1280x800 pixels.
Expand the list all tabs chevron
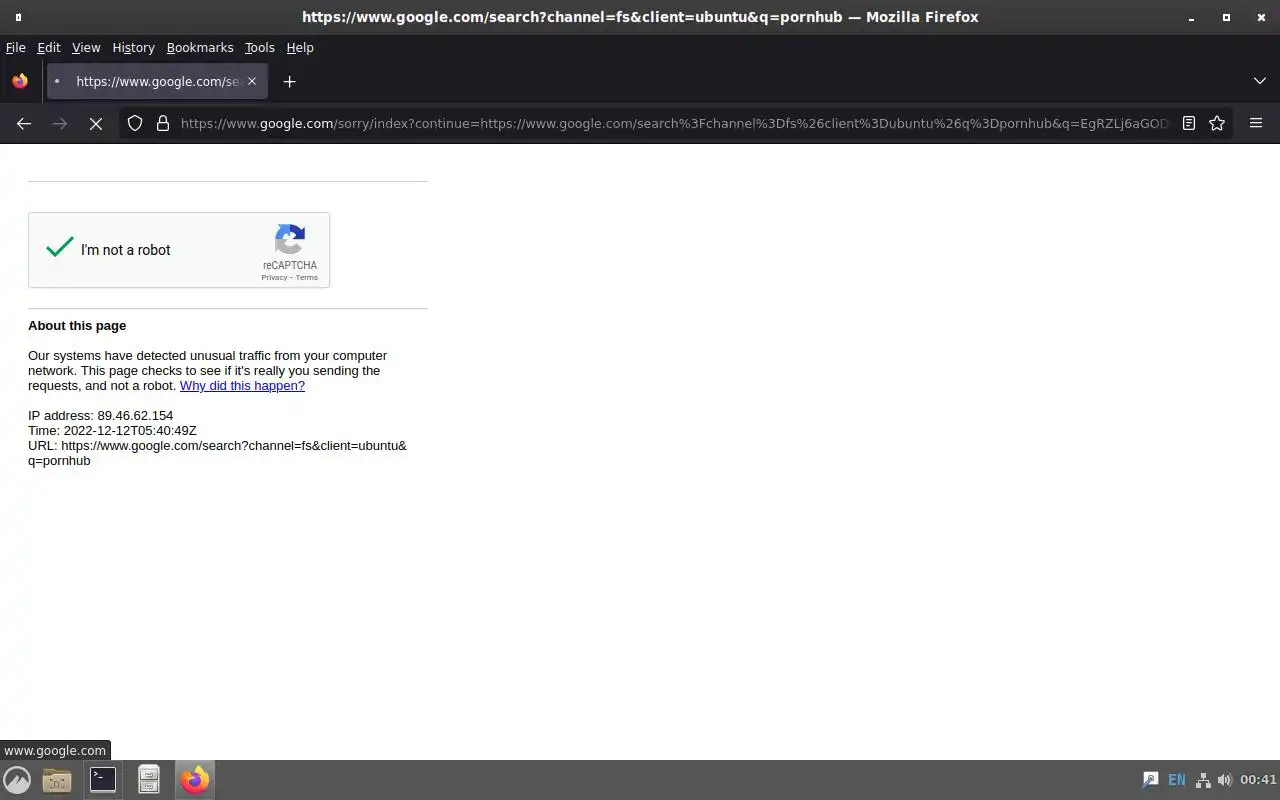click(1260, 82)
